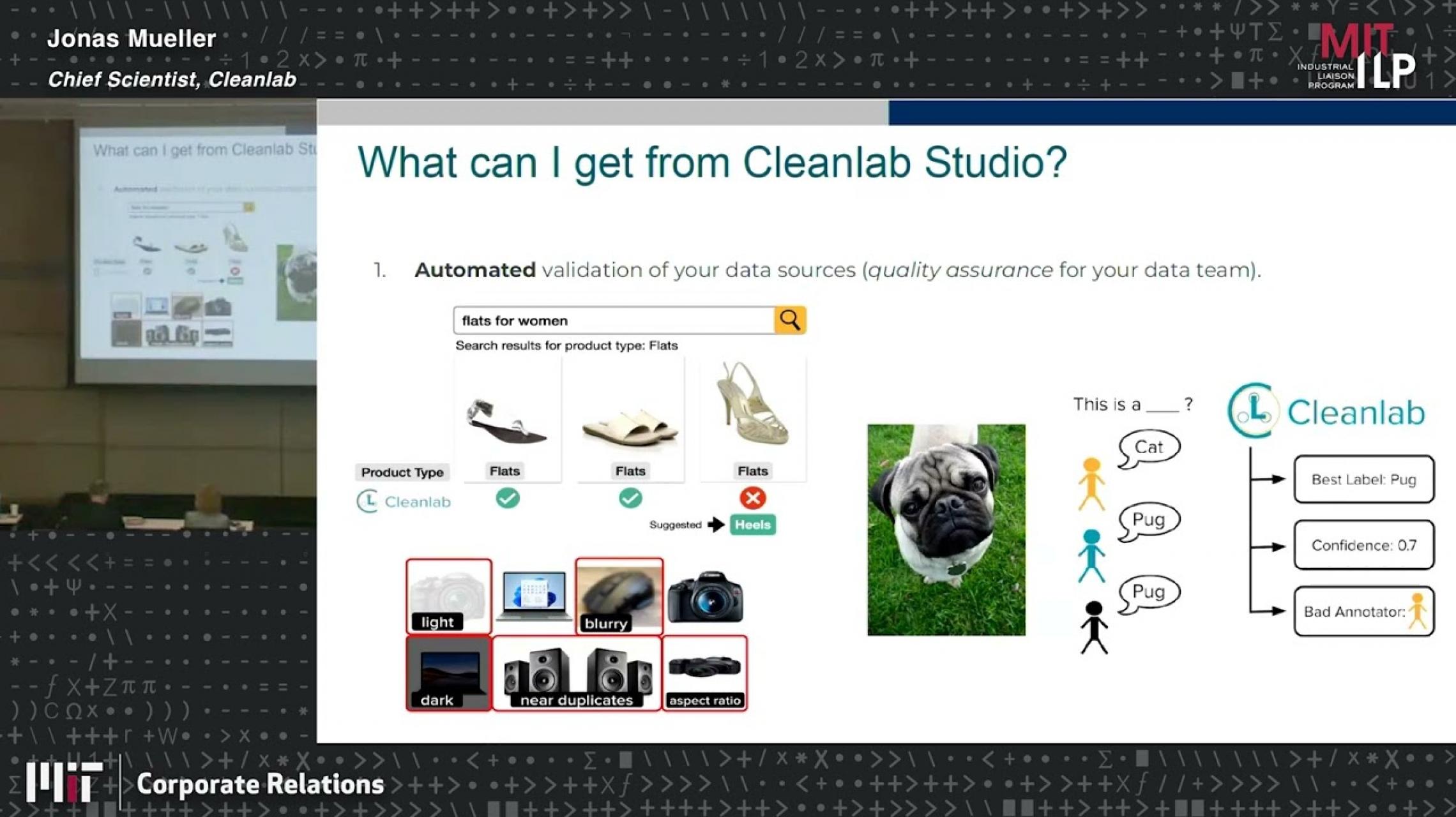1456x817 pixels.
Task: Click the orange search magnifier icon
Action: click(790, 320)
